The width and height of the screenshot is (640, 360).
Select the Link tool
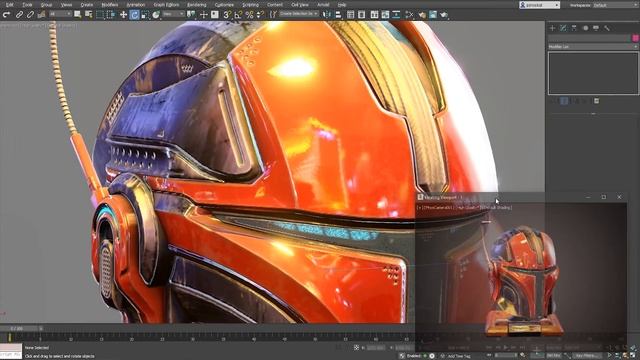(x=19, y=15)
